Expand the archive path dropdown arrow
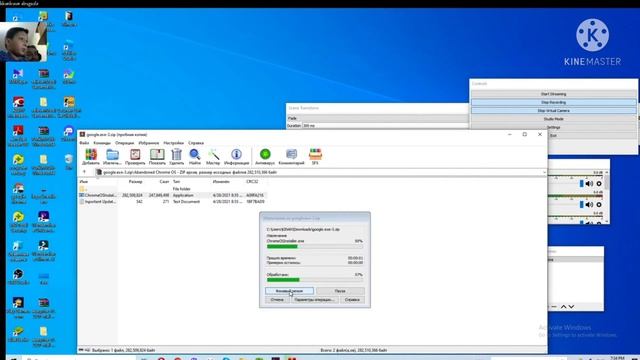Image resolution: width=640 pixels, height=360 pixels. coord(544,172)
